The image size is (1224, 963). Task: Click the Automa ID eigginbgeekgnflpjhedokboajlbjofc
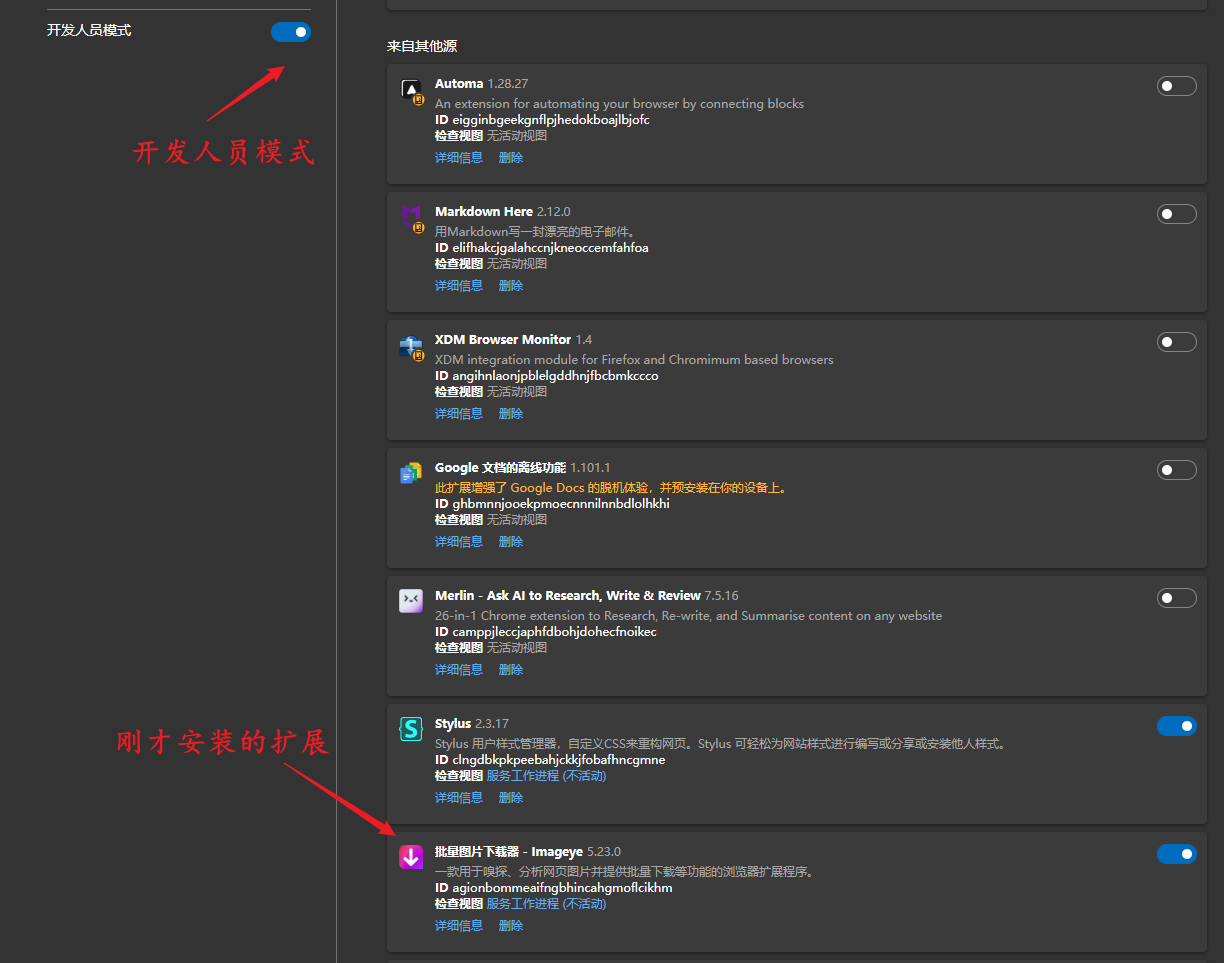point(542,120)
